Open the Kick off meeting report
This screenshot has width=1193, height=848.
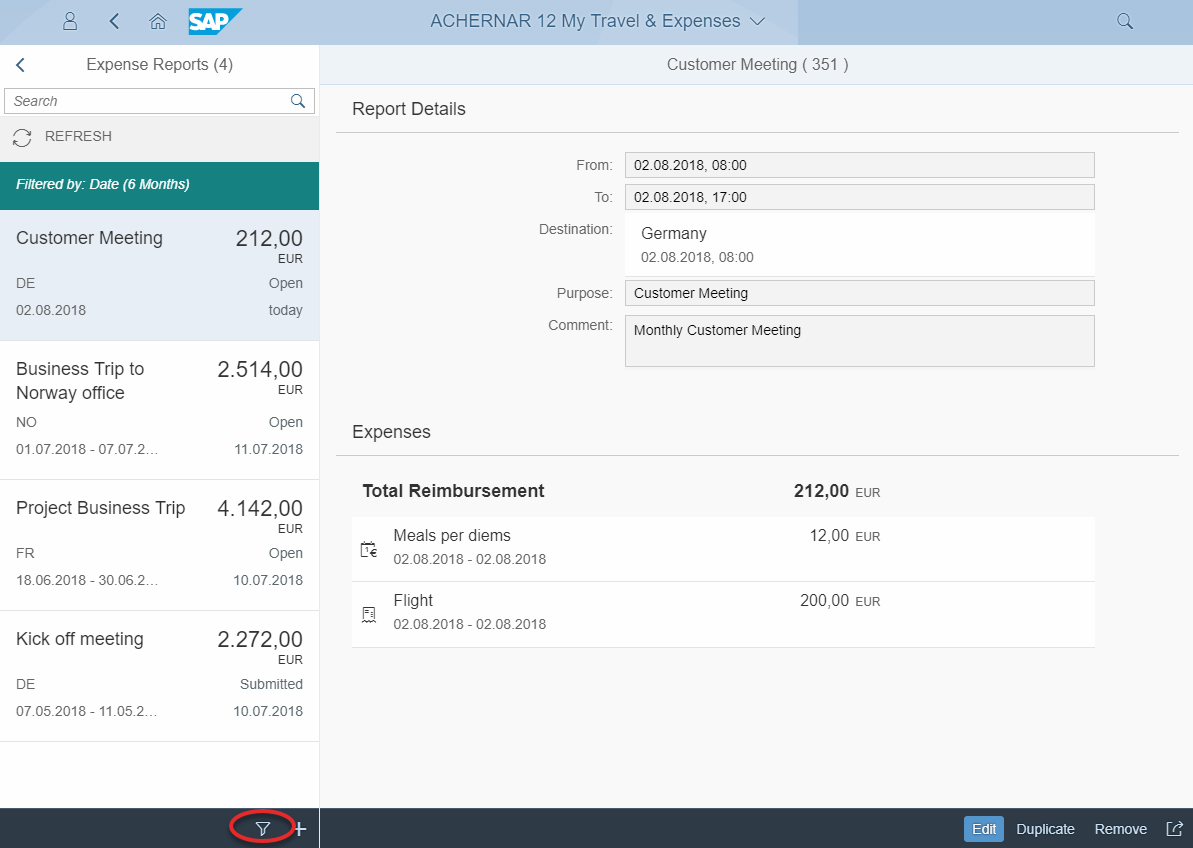tap(159, 676)
